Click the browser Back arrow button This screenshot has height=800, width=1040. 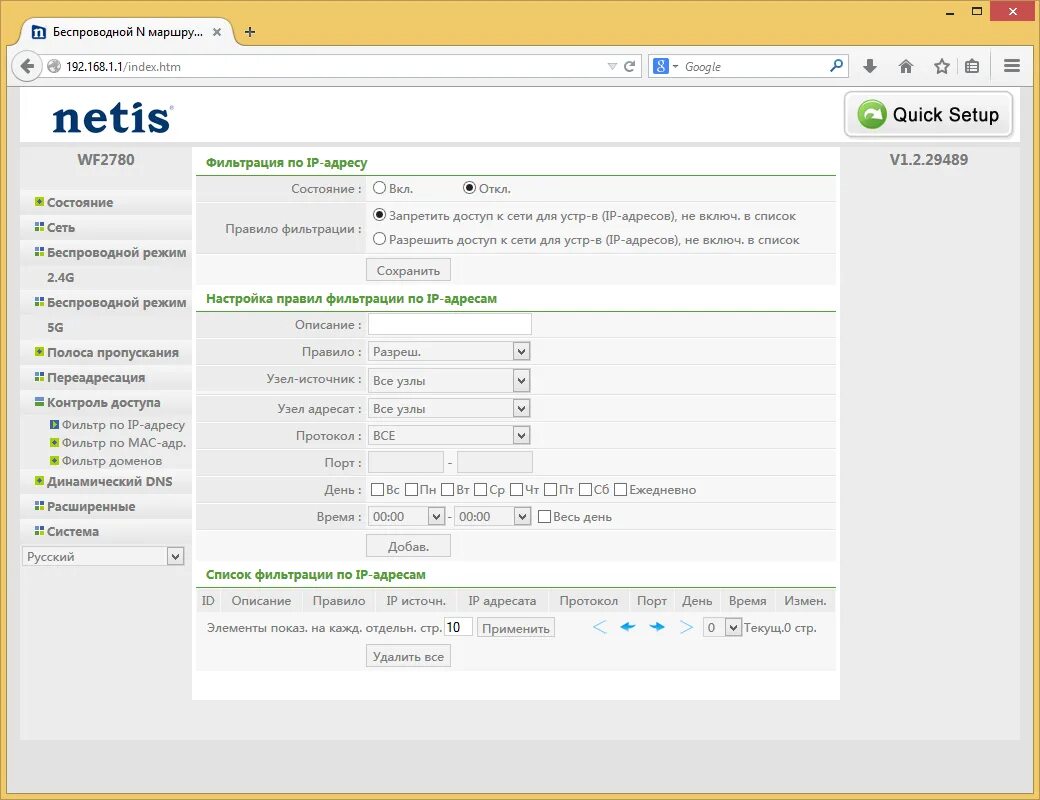[27, 66]
